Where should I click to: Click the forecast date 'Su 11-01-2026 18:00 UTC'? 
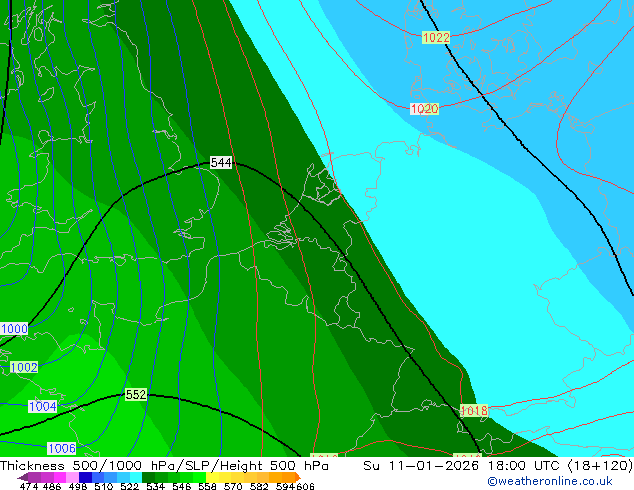pyautogui.click(x=463, y=465)
